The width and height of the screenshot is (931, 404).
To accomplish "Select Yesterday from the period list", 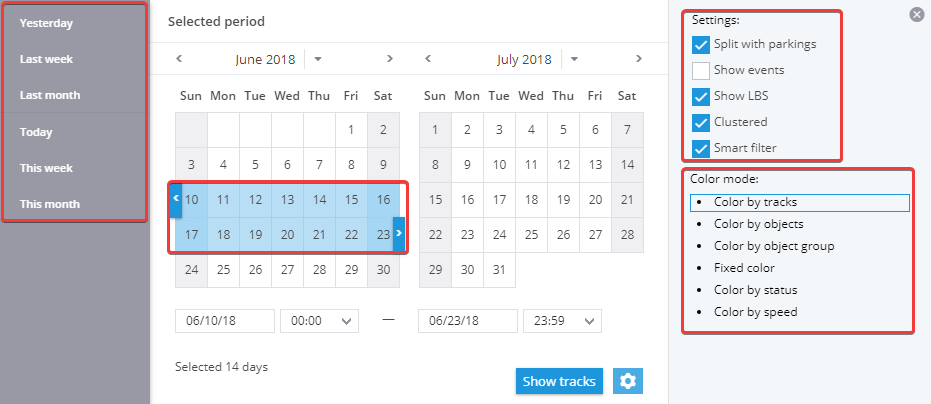I will (46, 23).
